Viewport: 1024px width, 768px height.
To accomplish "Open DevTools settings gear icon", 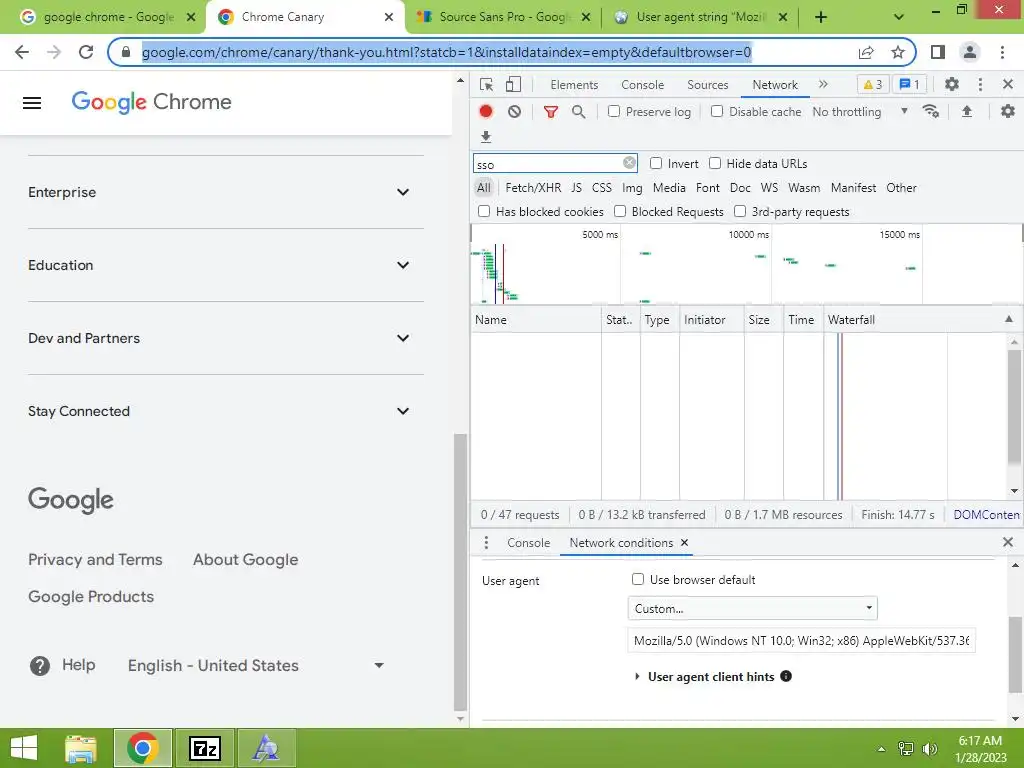I will (952, 84).
